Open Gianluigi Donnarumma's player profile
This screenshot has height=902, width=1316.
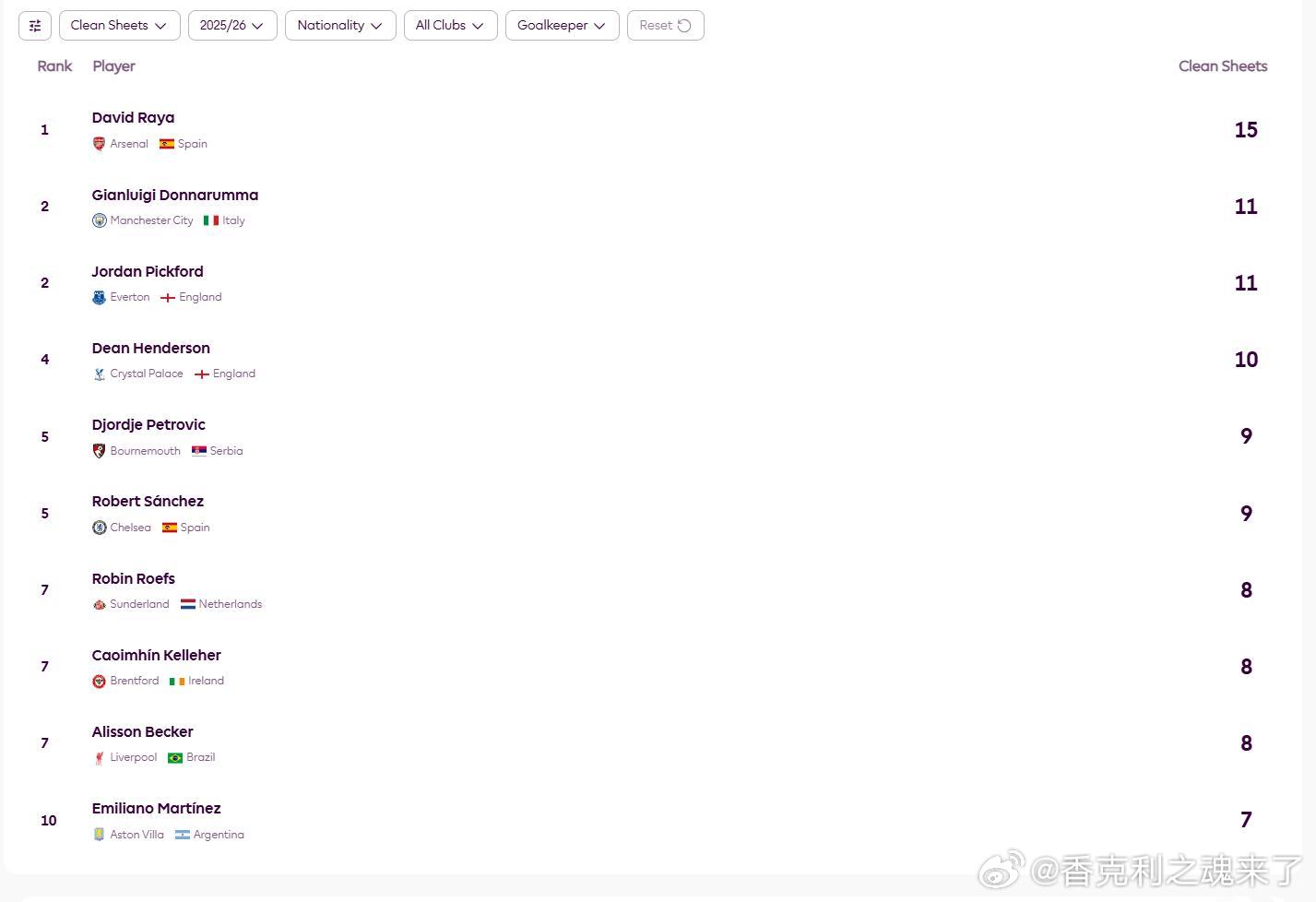(x=175, y=196)
